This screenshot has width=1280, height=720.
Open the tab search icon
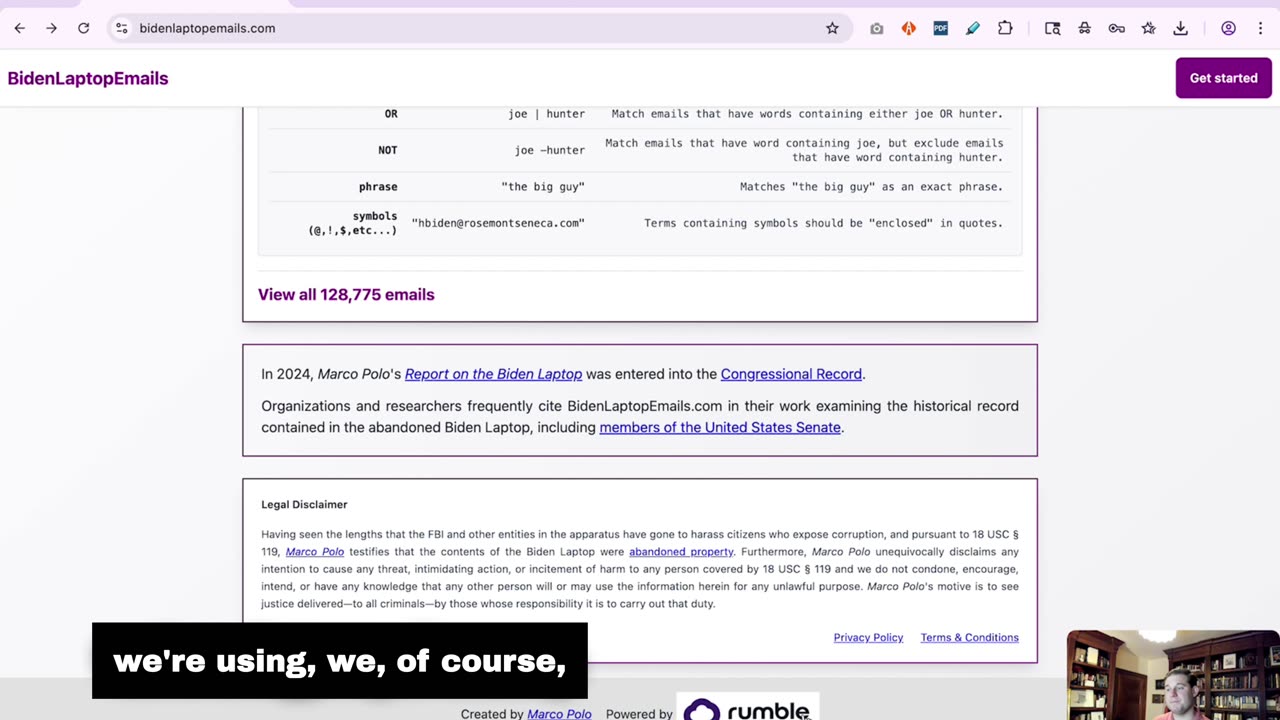click(x=1052, y=29)
